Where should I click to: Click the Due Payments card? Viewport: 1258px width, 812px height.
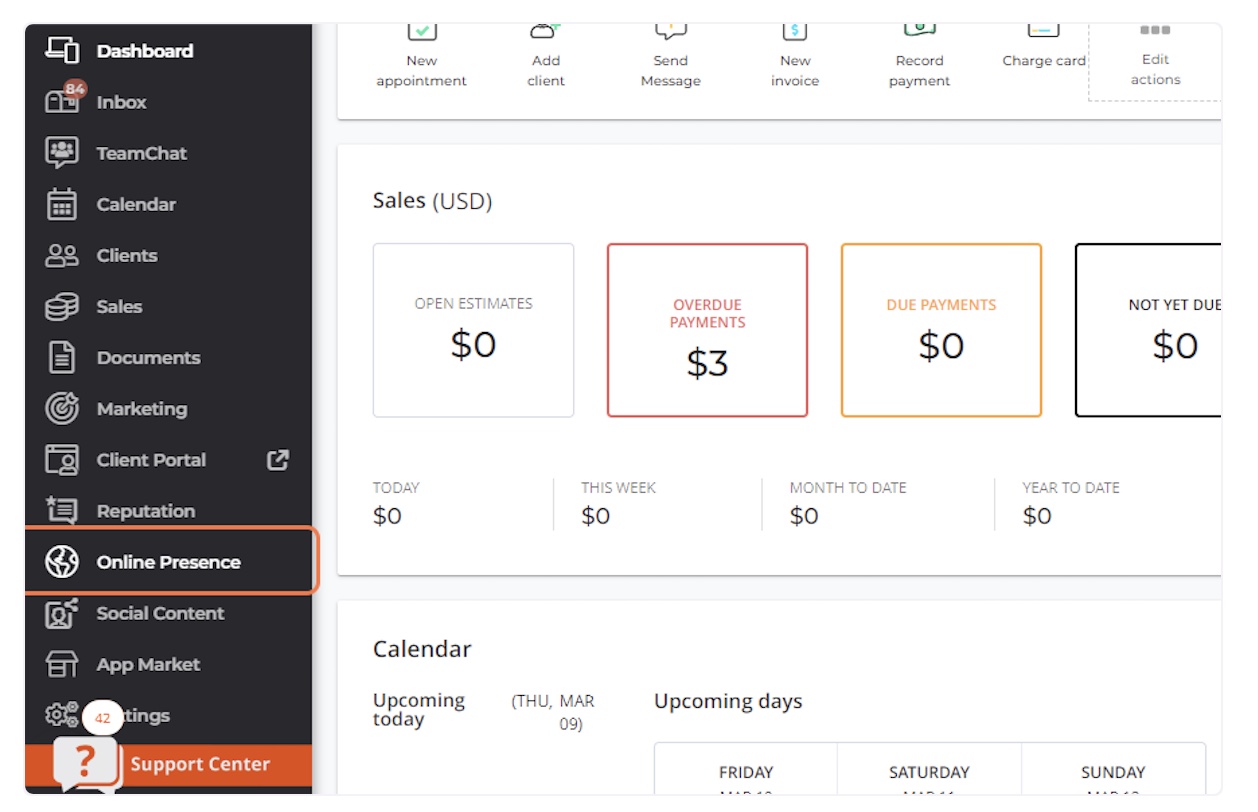tap(941, 330)
